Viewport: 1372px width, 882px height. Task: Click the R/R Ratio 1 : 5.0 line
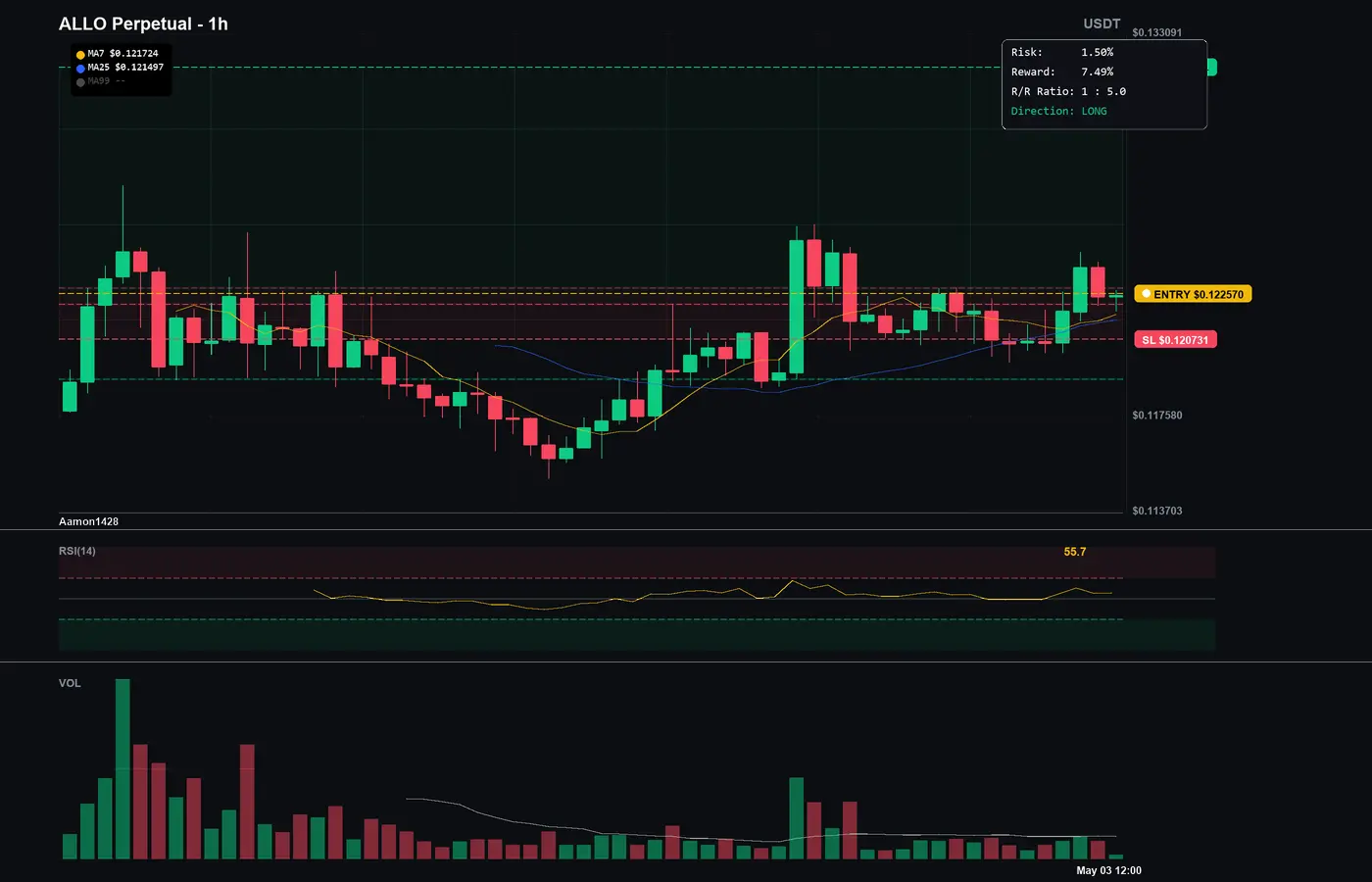coord(1068,91)
